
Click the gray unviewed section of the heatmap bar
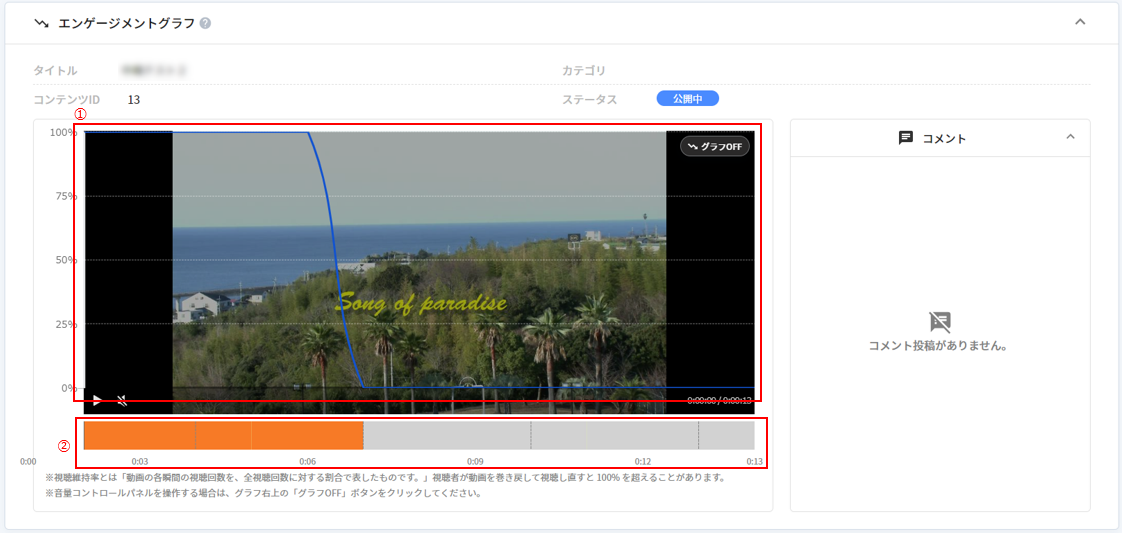(x=558, y=435)
